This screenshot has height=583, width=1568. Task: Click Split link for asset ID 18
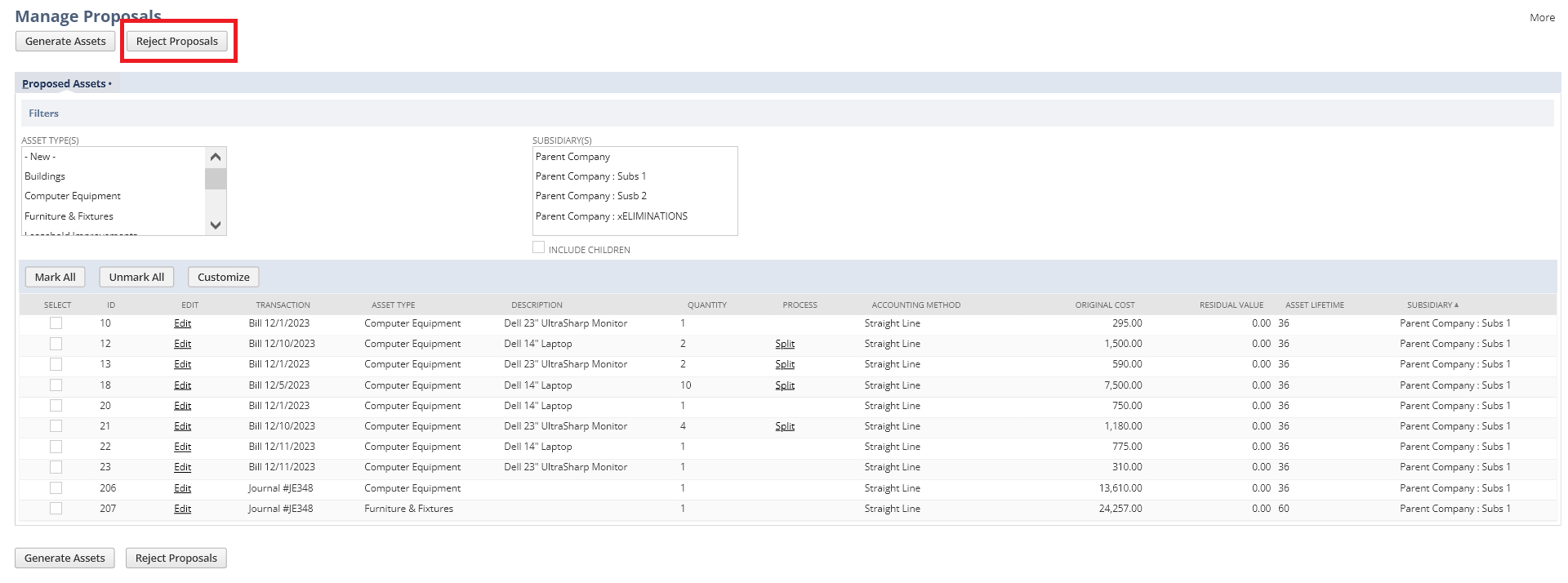coord(785,385)
